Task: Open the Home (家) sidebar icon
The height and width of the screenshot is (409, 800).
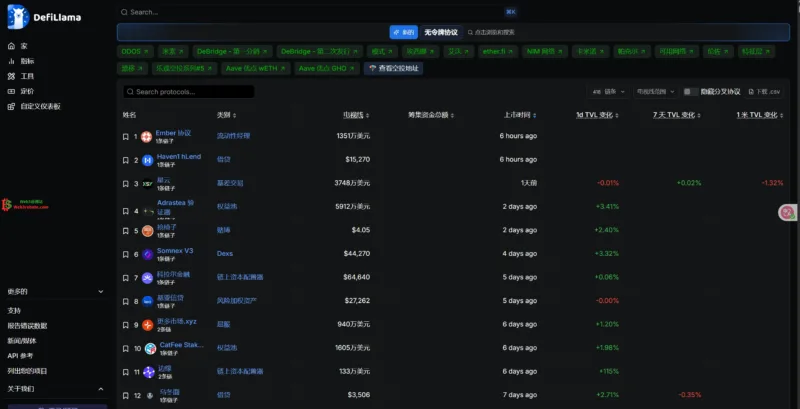Action: click(12, 46)
